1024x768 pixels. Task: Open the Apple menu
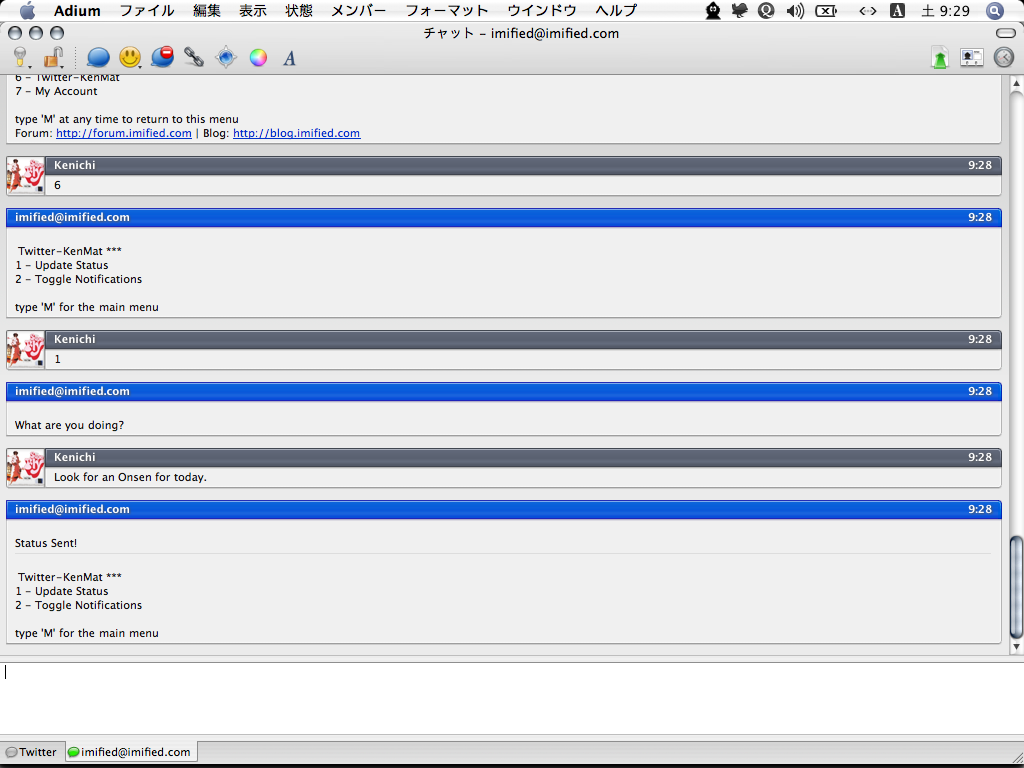(x=27, y=10)
